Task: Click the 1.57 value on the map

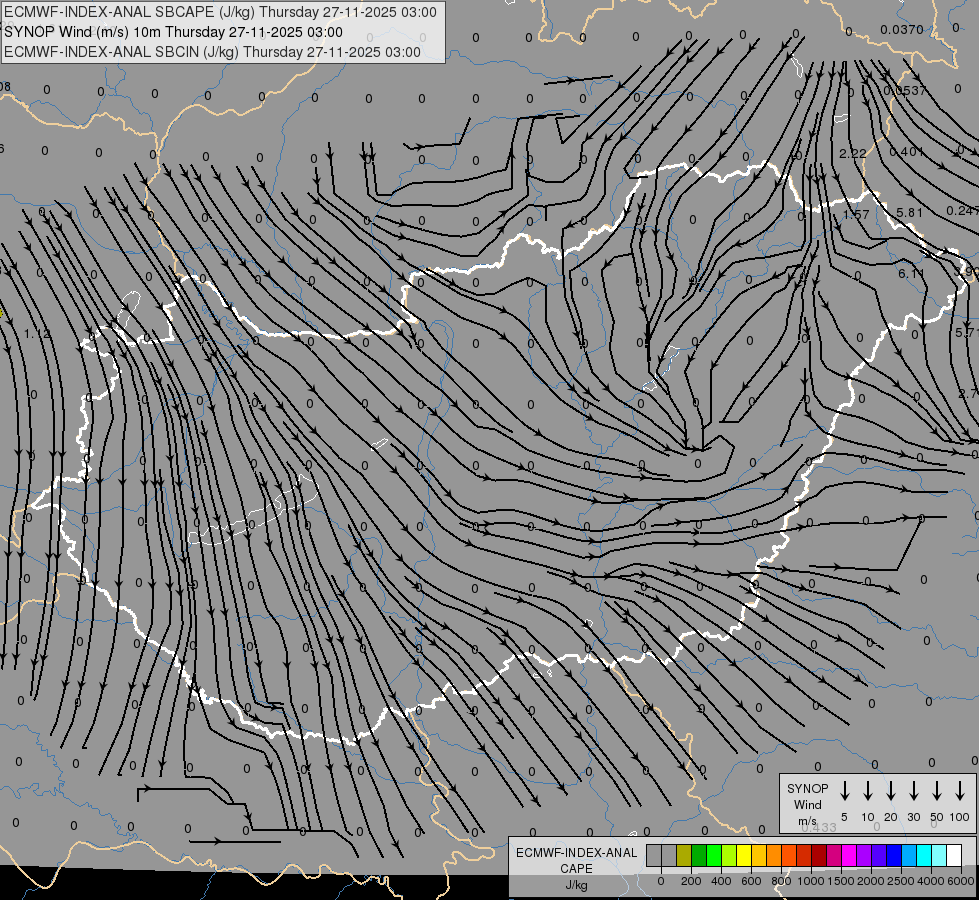Action: [x=856, y=214]
